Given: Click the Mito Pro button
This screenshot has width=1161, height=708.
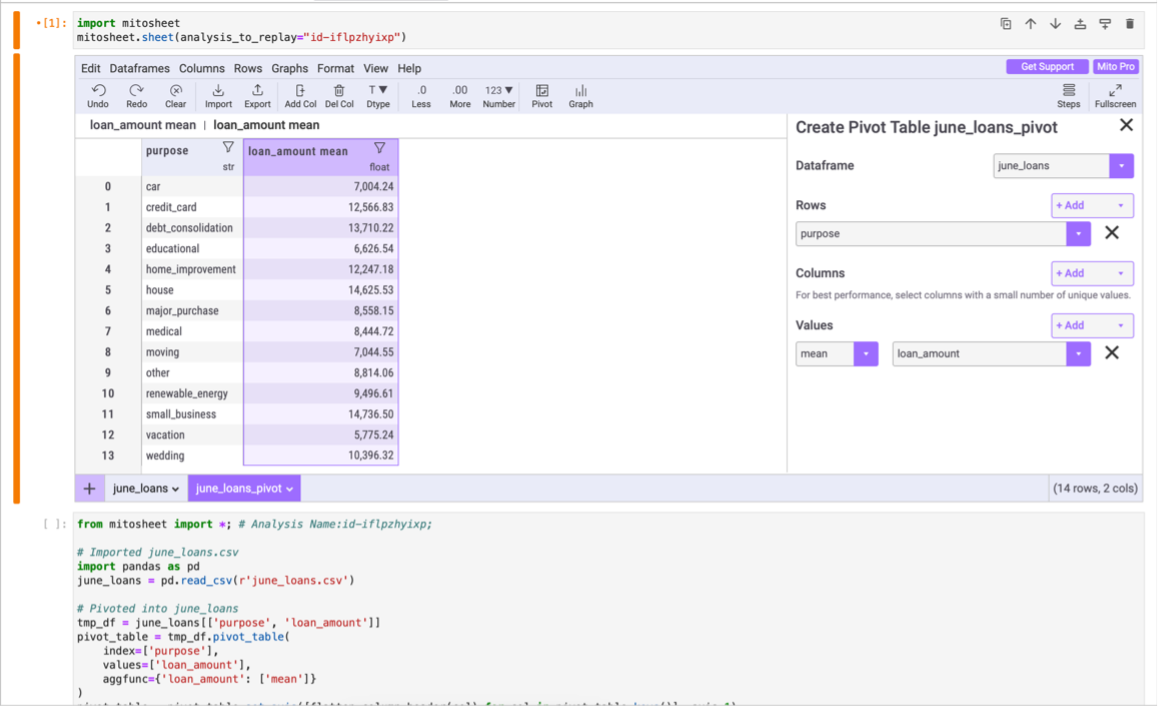Looking at the screenshot, I should point(1115,67).
